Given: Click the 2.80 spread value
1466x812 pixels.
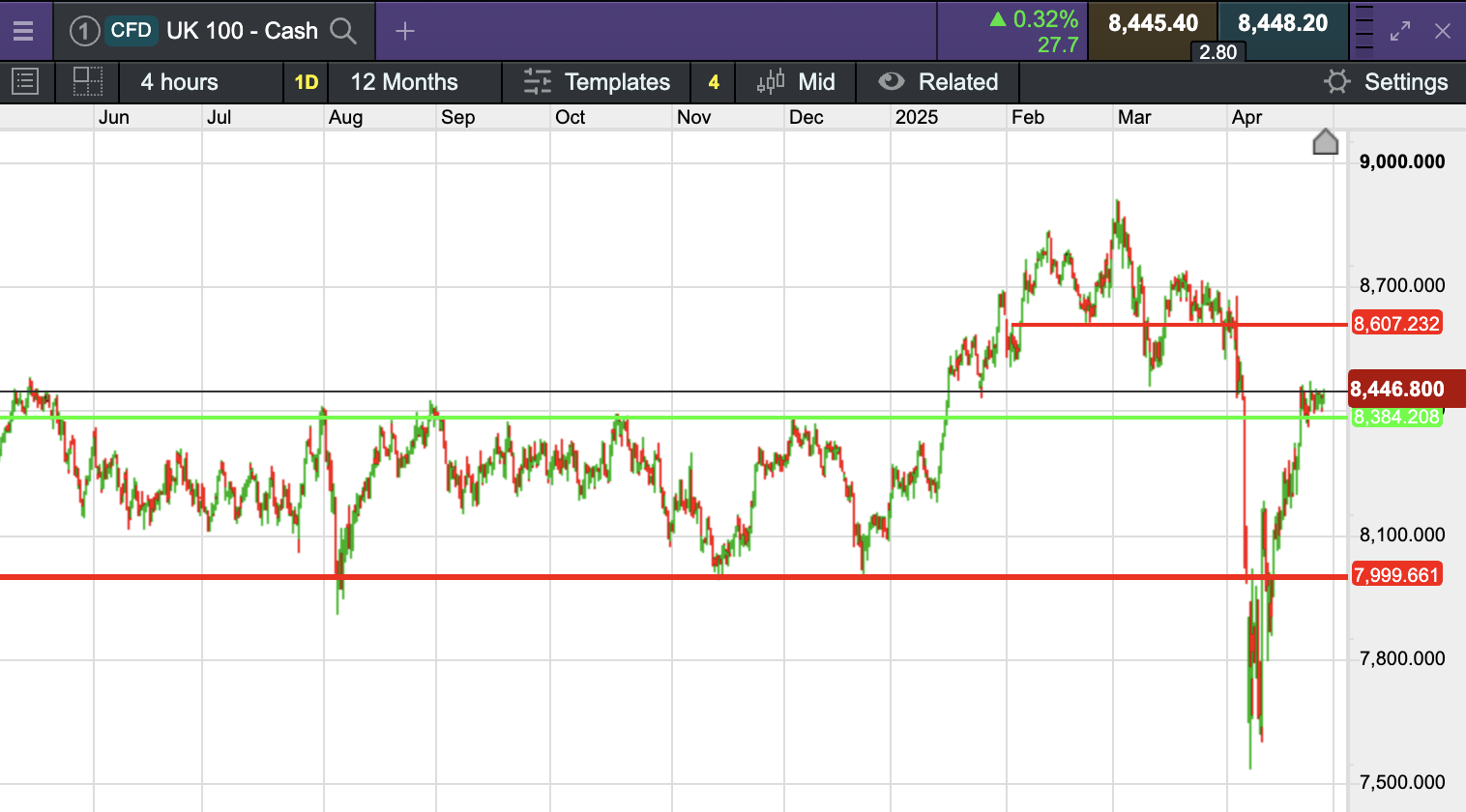Looking at the screenshot, I should click(1217, 52).
